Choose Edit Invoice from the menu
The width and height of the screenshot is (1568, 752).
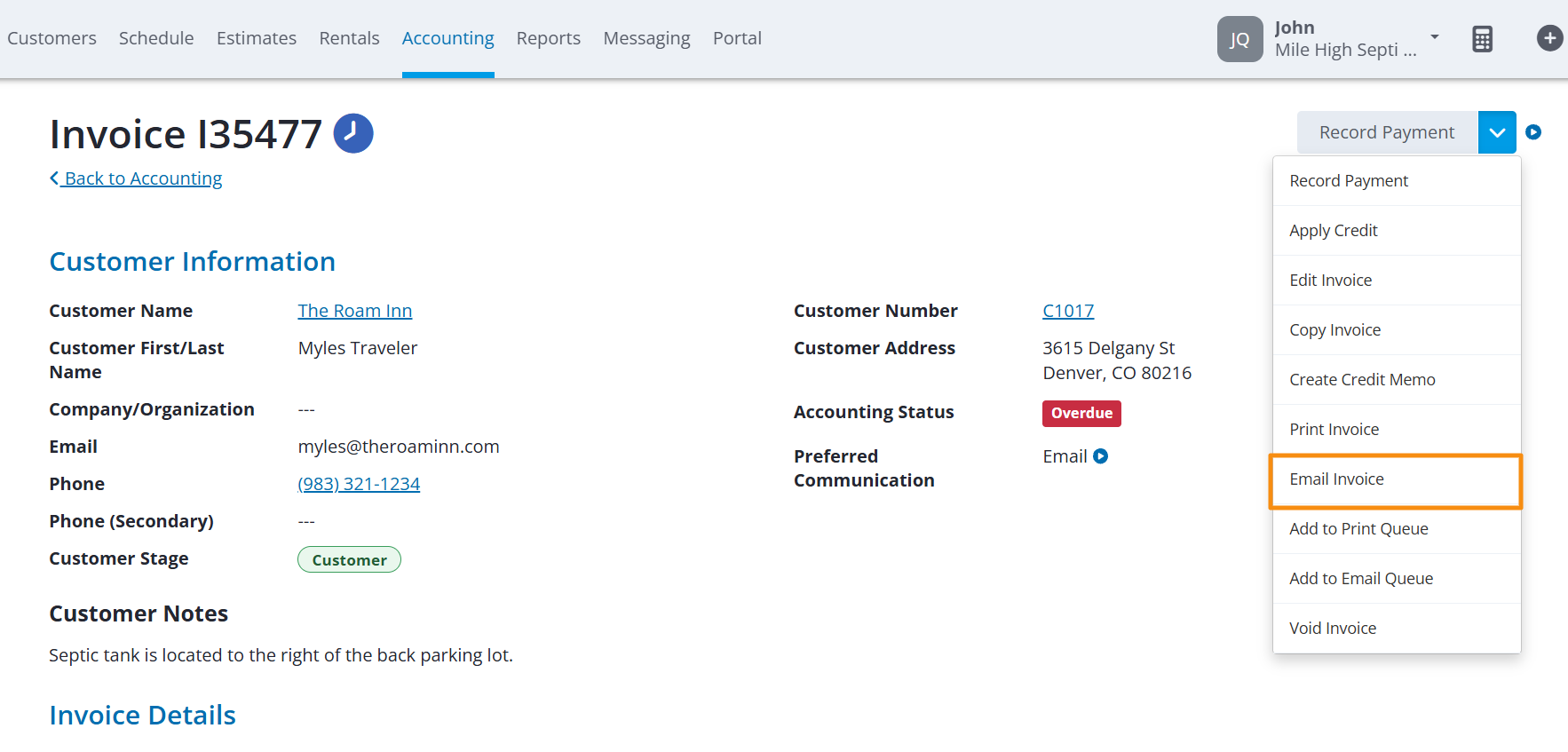1397,281
